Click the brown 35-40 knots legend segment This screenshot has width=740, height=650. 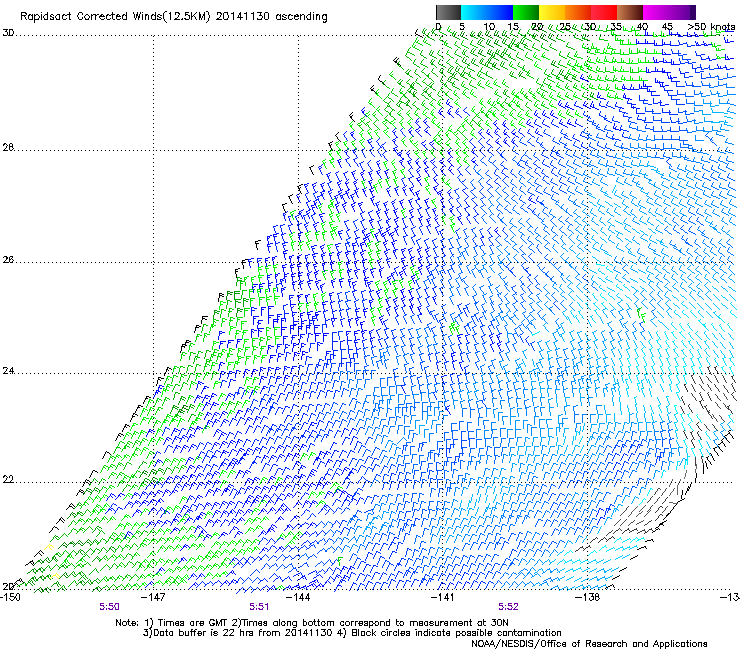tap(630, 12)
